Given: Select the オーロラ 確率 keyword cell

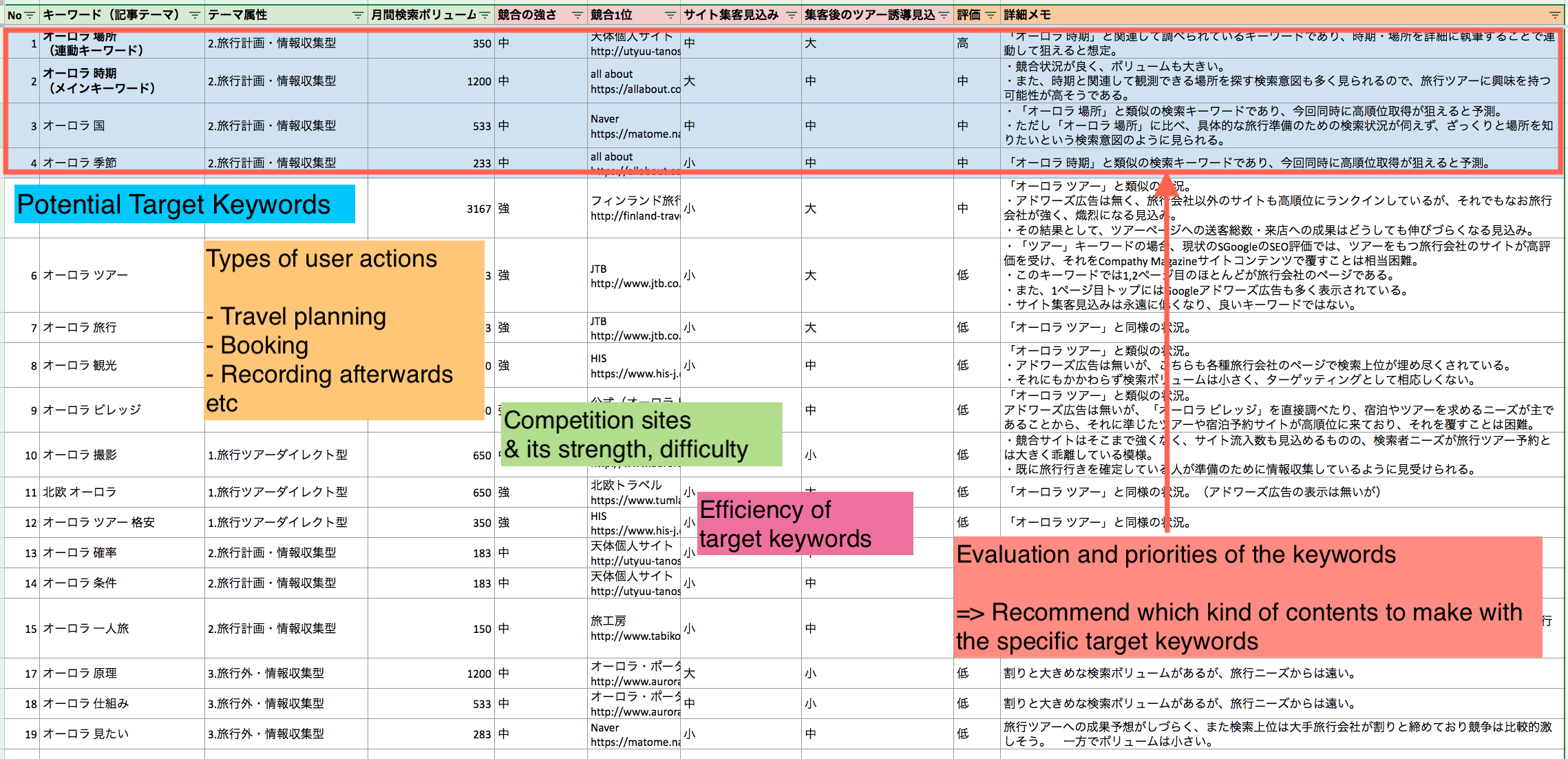Looking at the screenshot, I should click(x=122, y=553).
